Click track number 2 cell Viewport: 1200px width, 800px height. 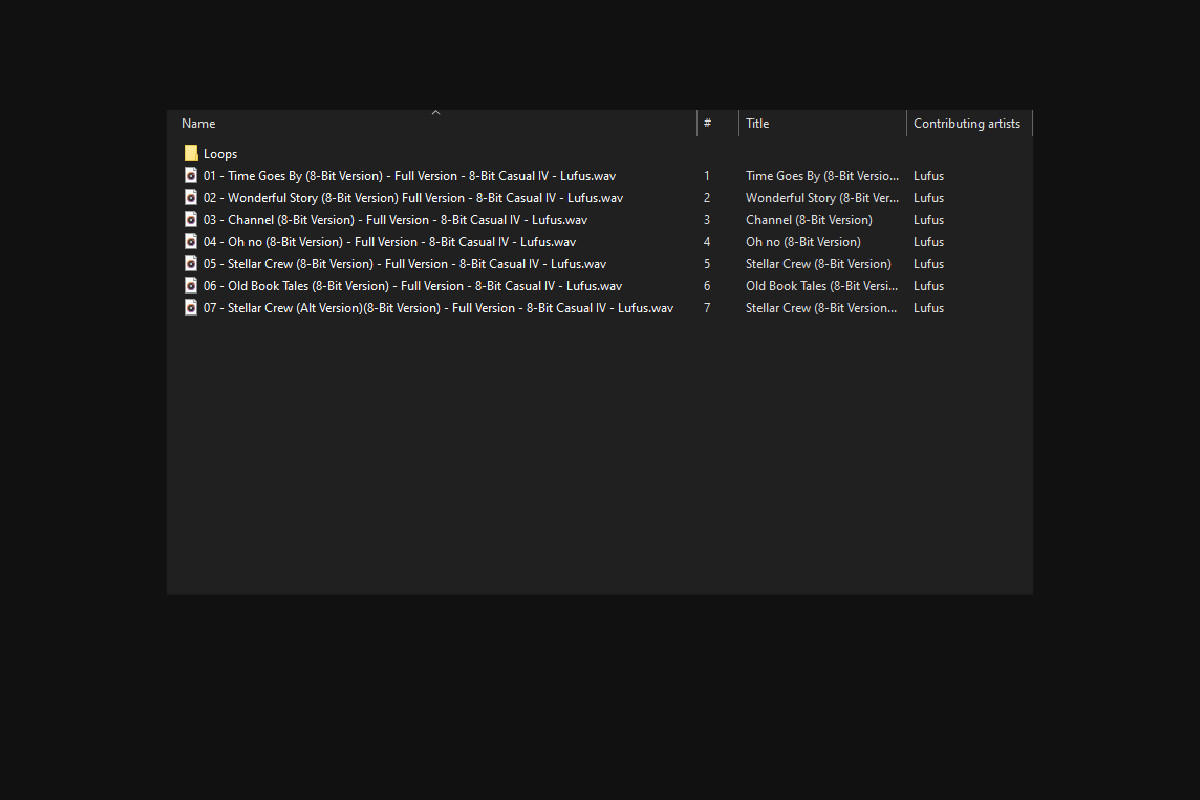coord(707,198)
